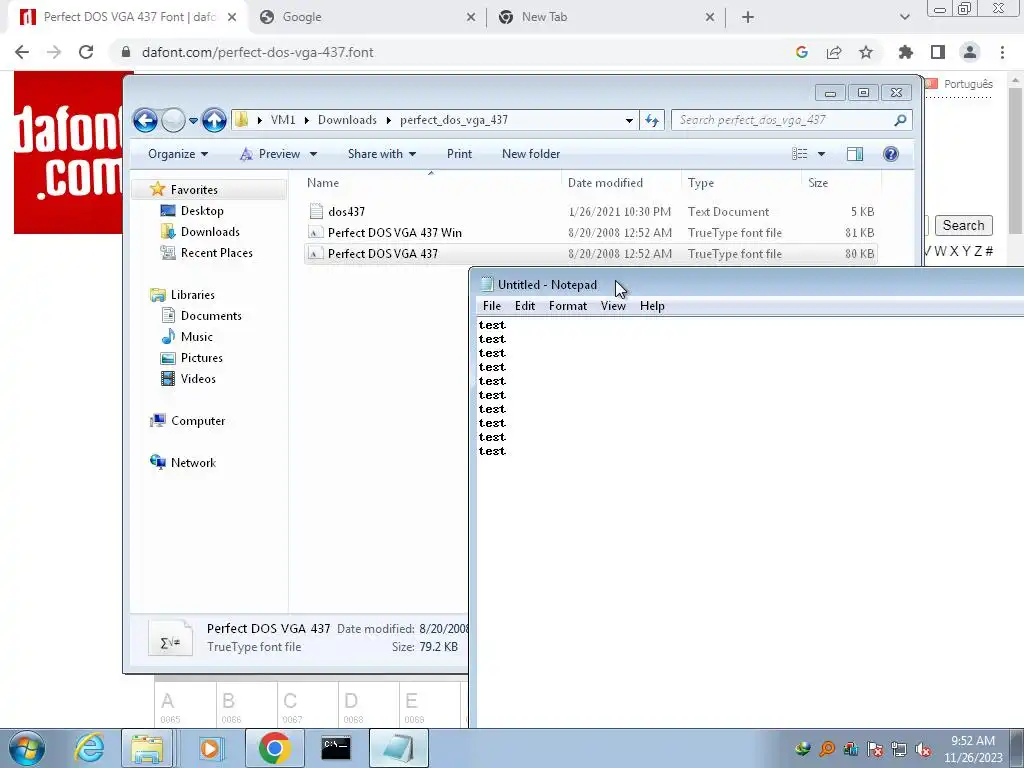Select Perfect DOS VGA 437 Win file

tap(591, 232)
